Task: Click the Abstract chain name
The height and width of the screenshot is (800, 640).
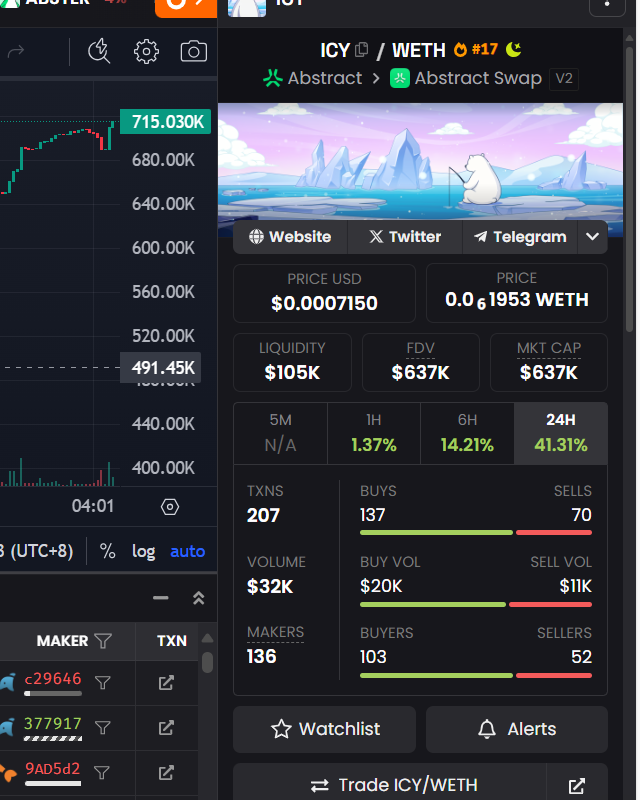Action: click(x=325, y=78)
